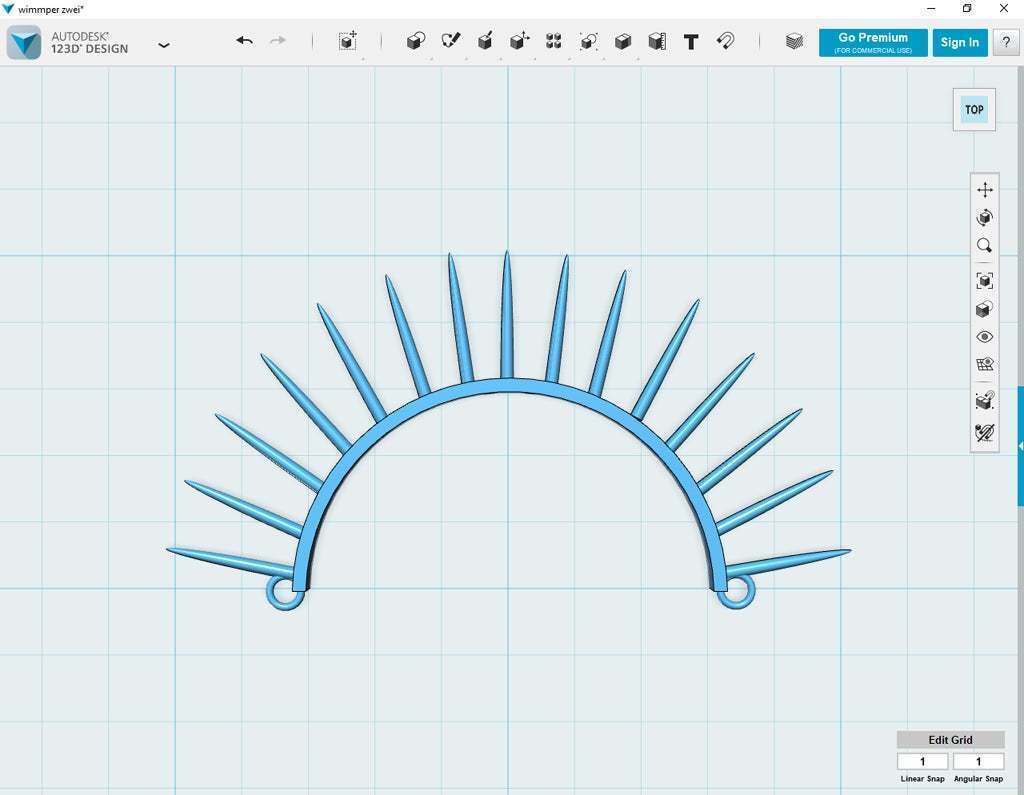Fit the model to the view
Viewport: 1024px width, 795px height.
coord(985,281)
